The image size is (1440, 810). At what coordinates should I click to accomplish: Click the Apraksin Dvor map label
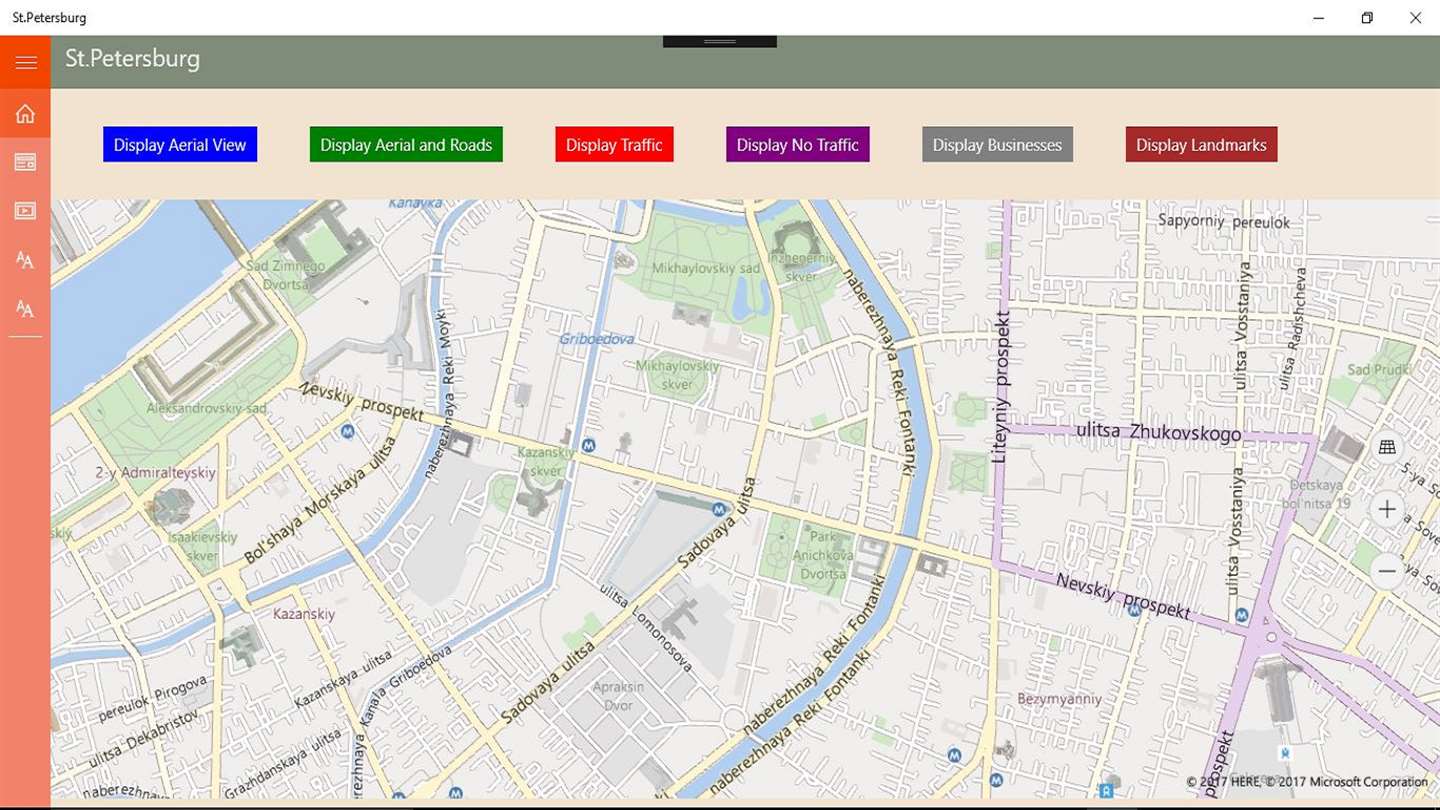tap(619, 696)
